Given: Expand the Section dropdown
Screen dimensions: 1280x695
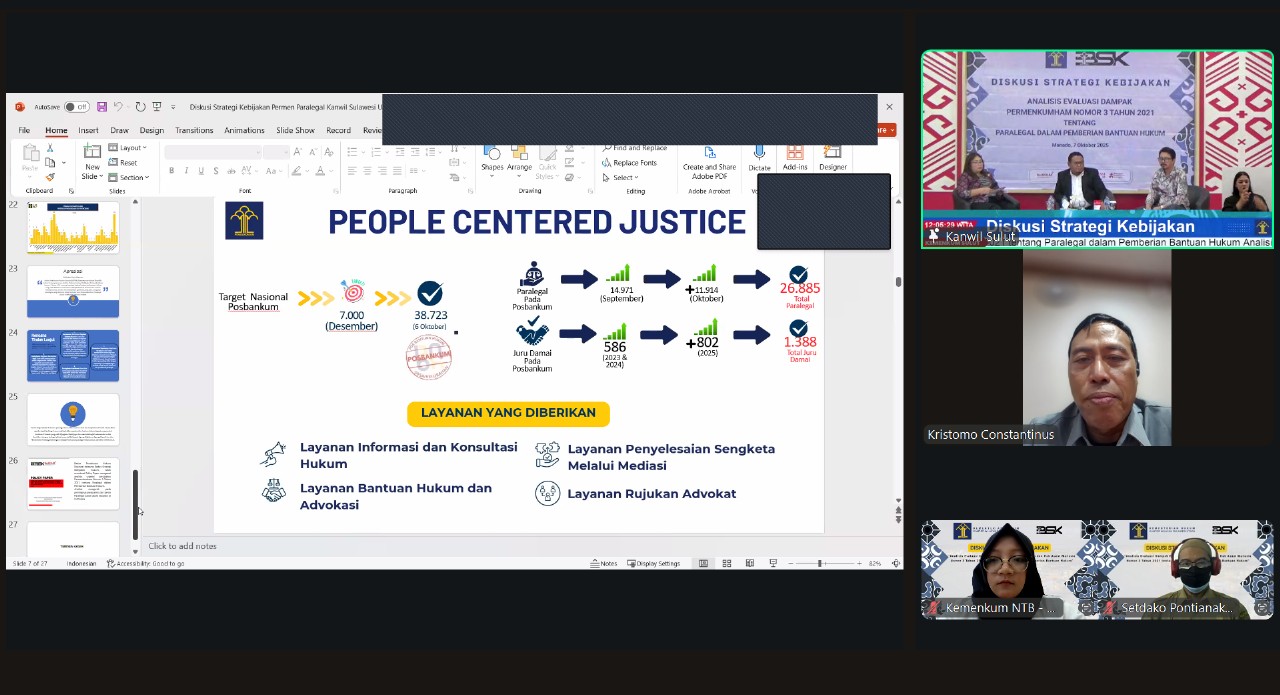Looking at the screenshot, I should tap(129, 177).
